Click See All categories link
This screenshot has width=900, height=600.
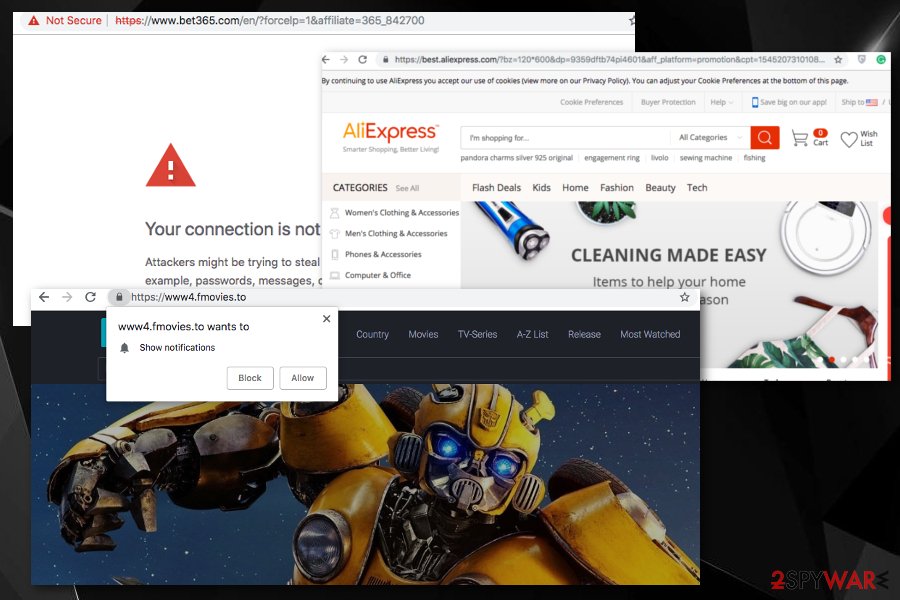[x=407, y=188]
